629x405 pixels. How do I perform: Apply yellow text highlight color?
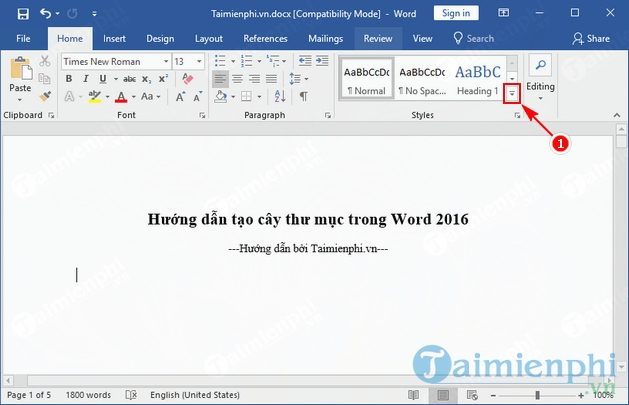(95, 96)
